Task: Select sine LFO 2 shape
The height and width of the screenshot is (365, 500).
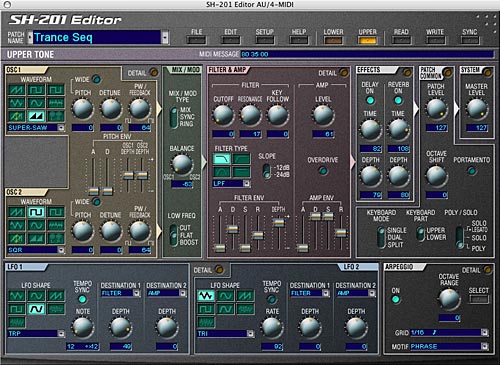Action: coord(225,296)
